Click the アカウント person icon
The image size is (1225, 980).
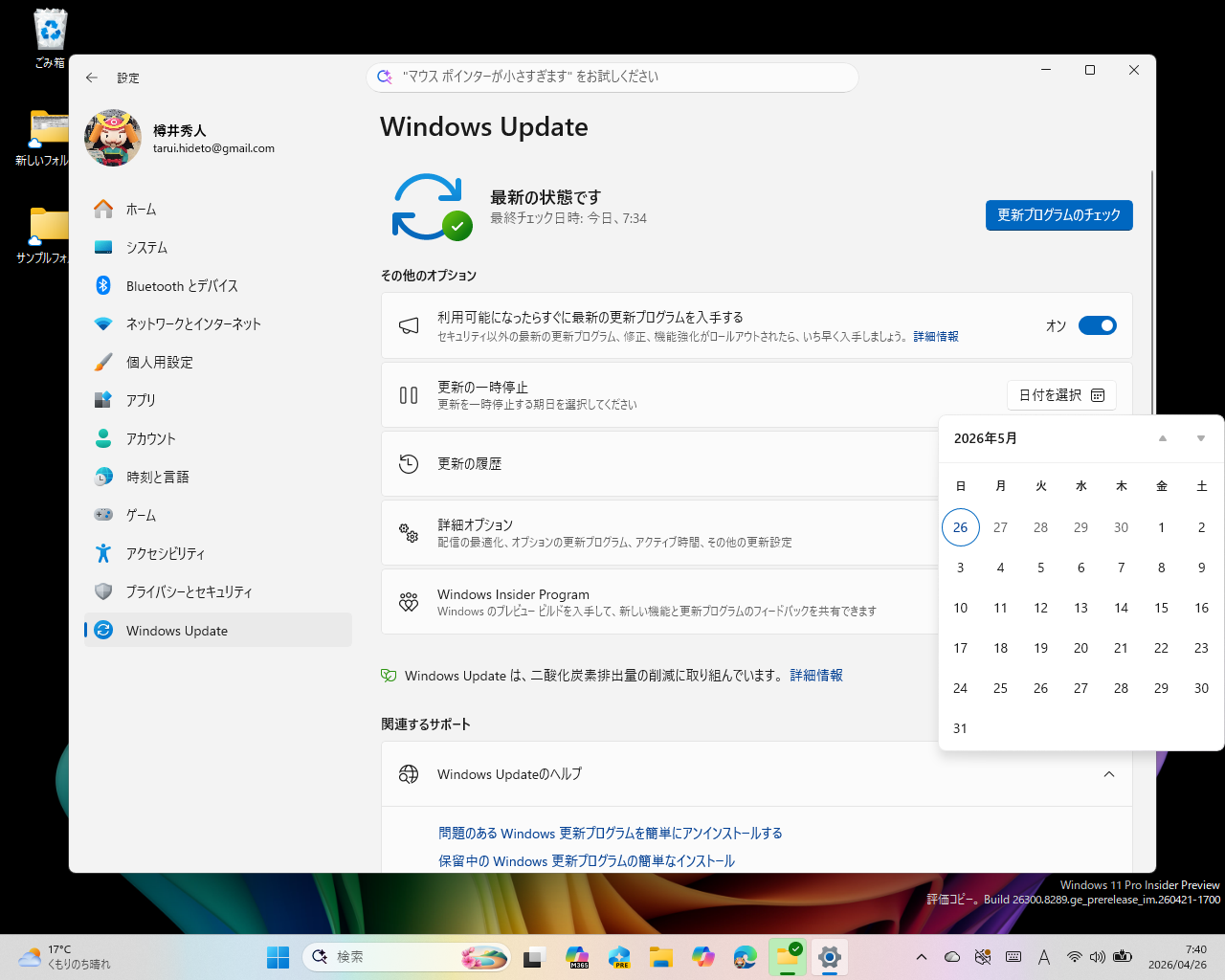[x=103, y=438]
